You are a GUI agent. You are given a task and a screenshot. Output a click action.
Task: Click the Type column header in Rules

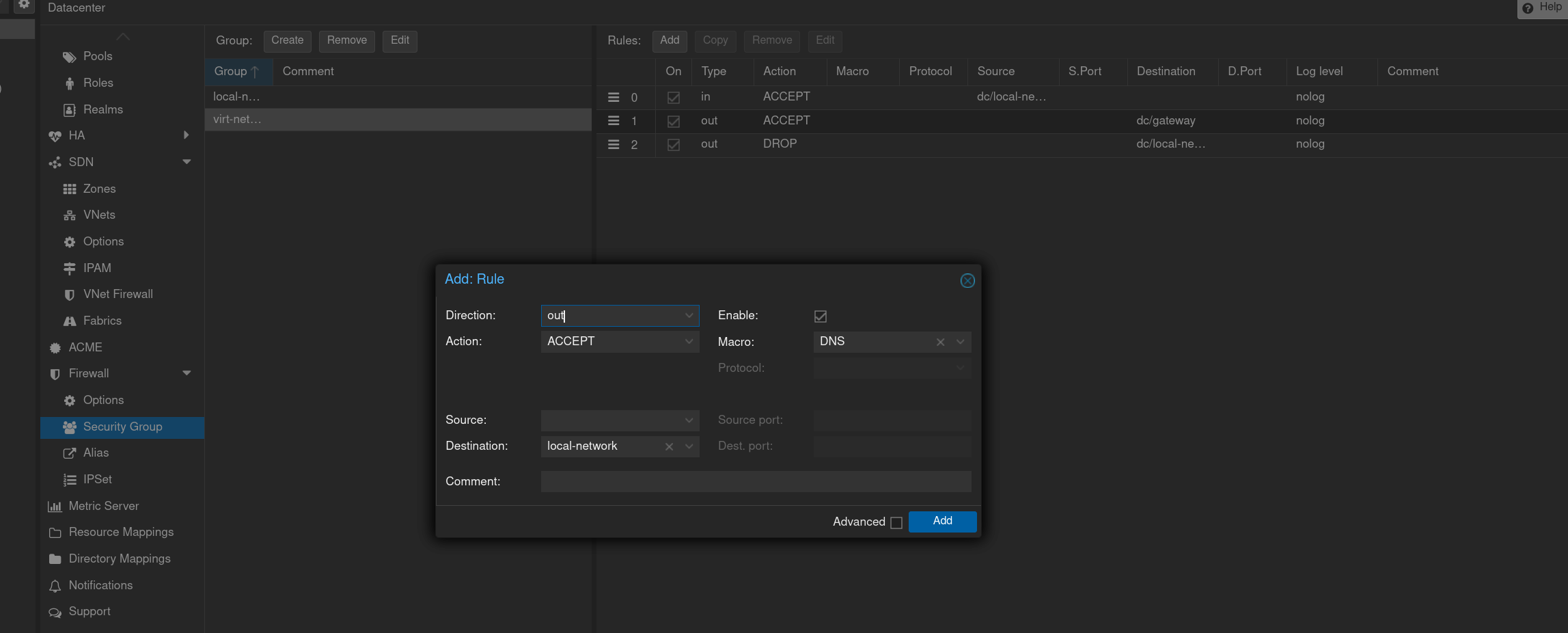722,71
